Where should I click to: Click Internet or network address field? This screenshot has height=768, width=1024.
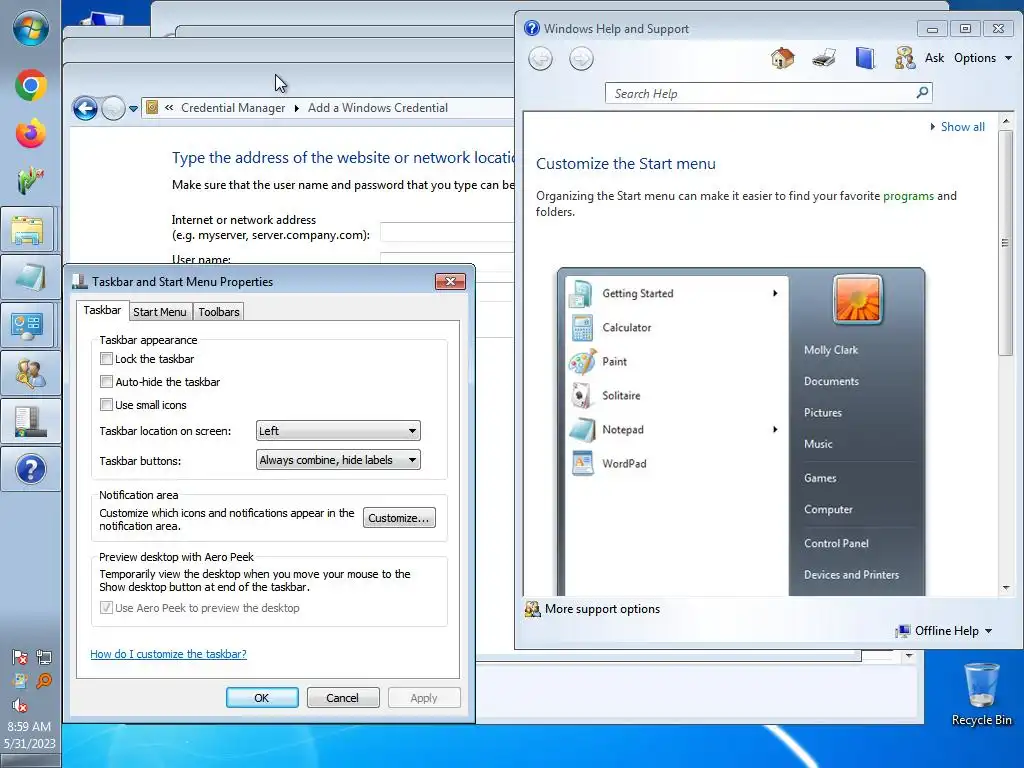[x=447, y=232]
